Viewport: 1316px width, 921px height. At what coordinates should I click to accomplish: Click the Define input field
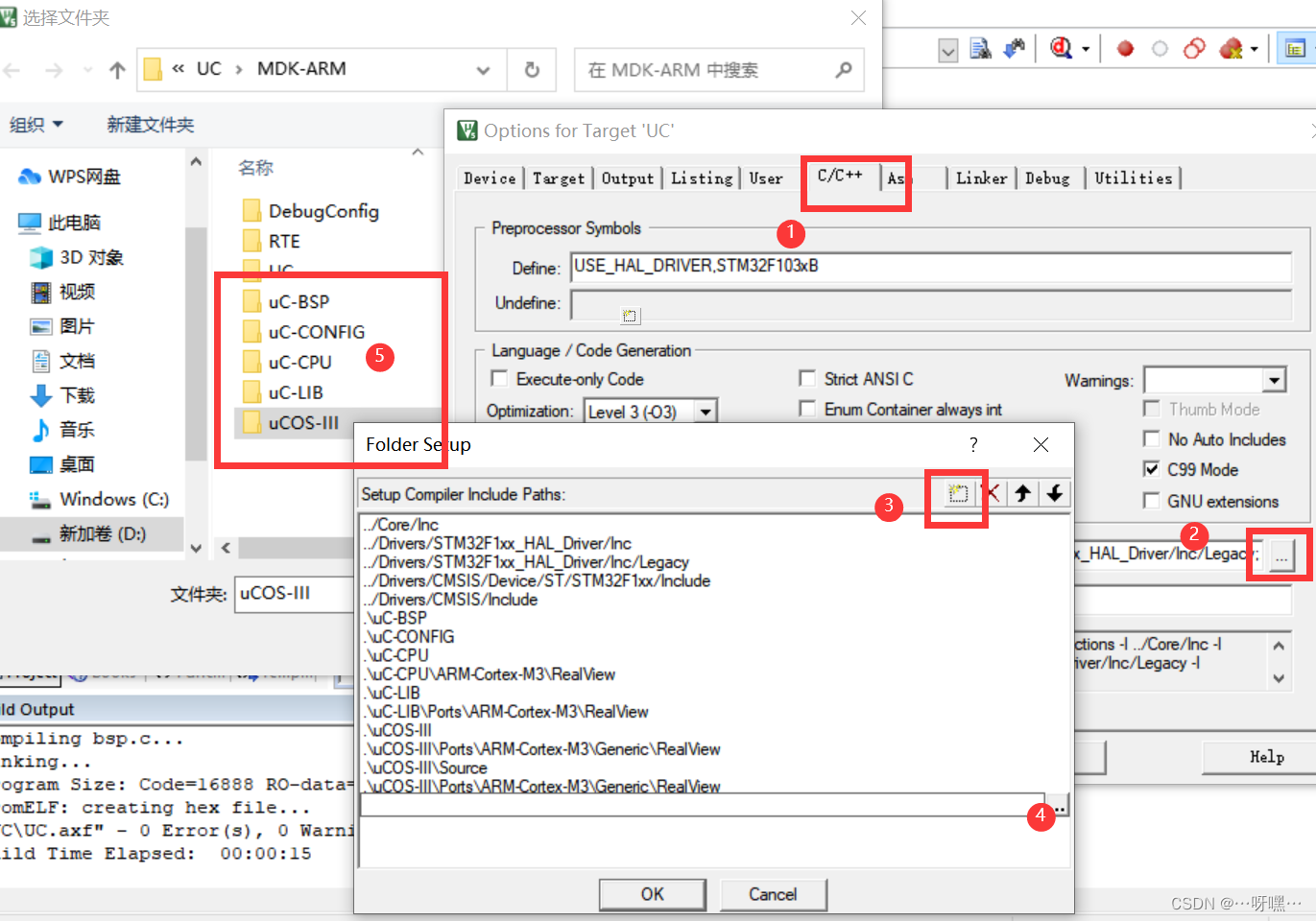tap(931, 267)
